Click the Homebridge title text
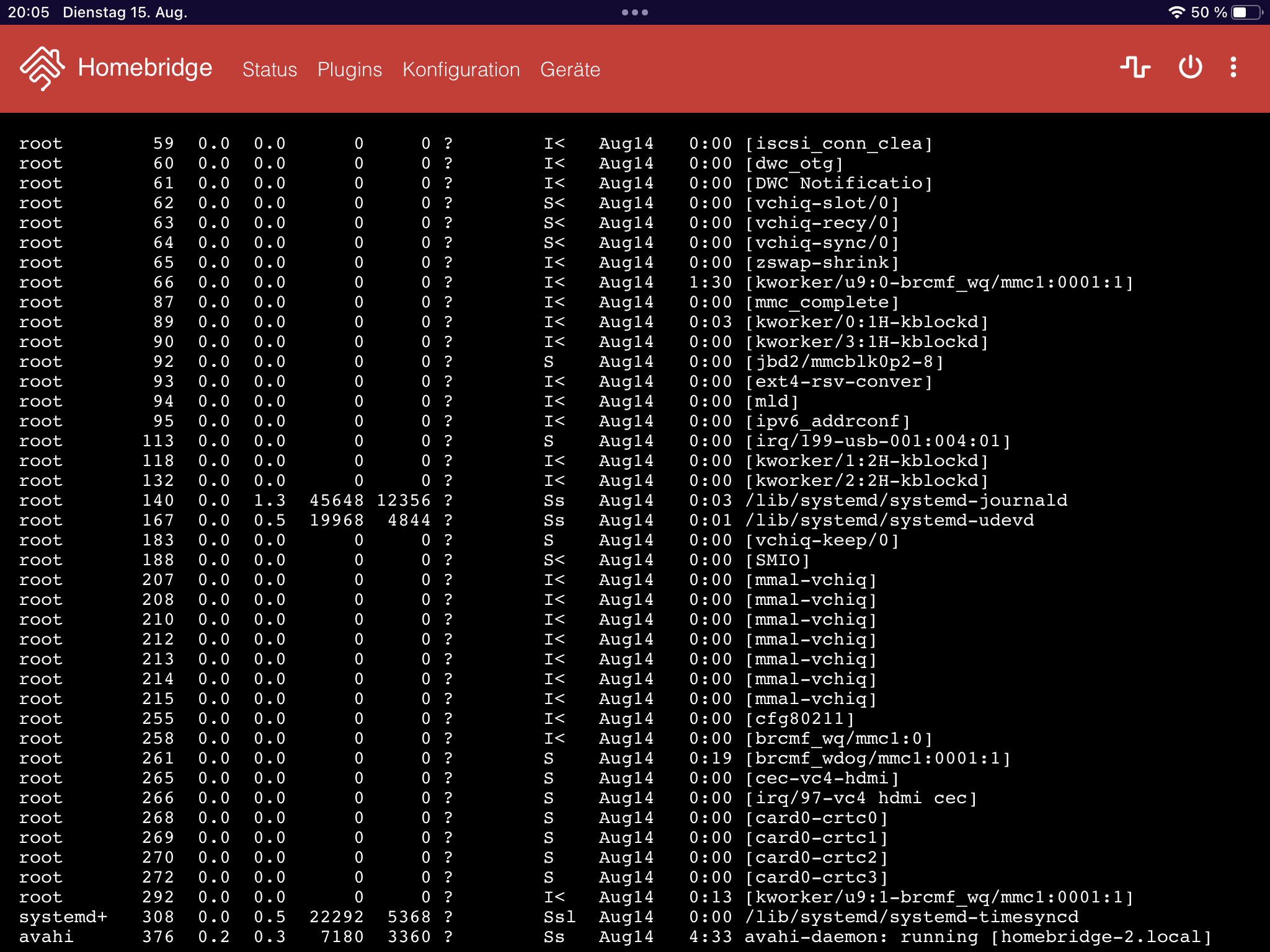 (144, 68)
